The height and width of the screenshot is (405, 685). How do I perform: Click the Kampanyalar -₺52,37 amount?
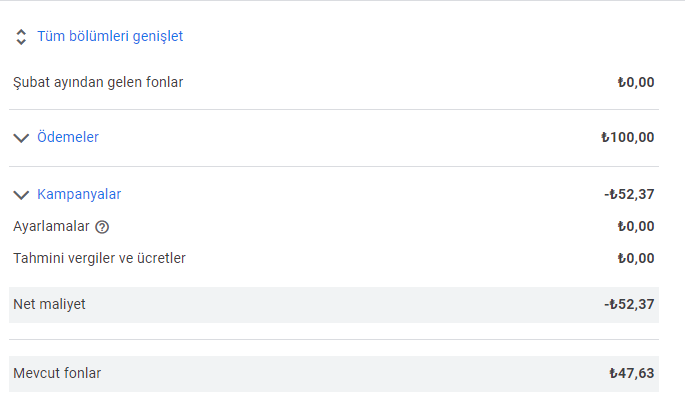pos(629,194)
